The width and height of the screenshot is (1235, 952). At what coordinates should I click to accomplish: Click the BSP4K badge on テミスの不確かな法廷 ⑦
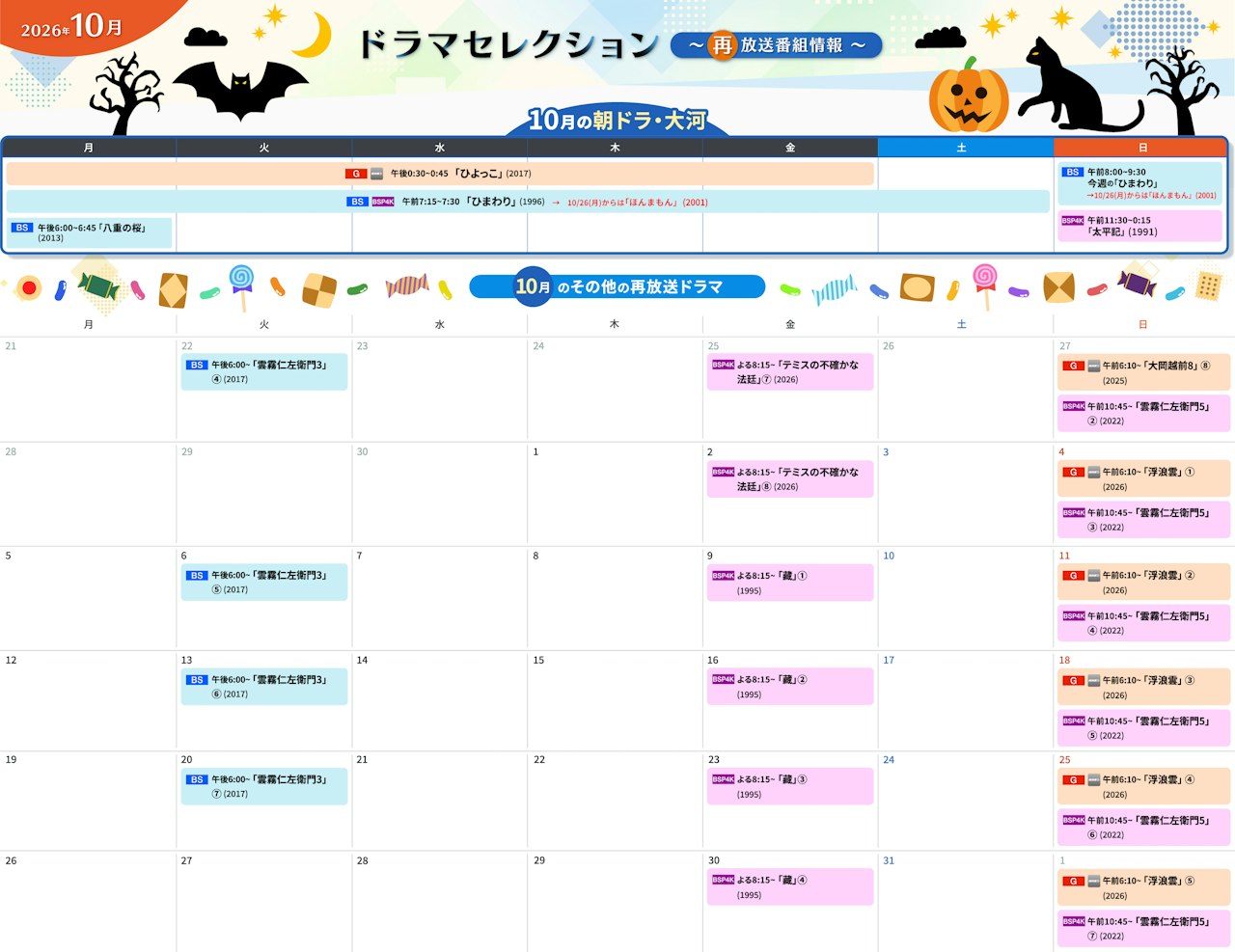click(723, 366)
